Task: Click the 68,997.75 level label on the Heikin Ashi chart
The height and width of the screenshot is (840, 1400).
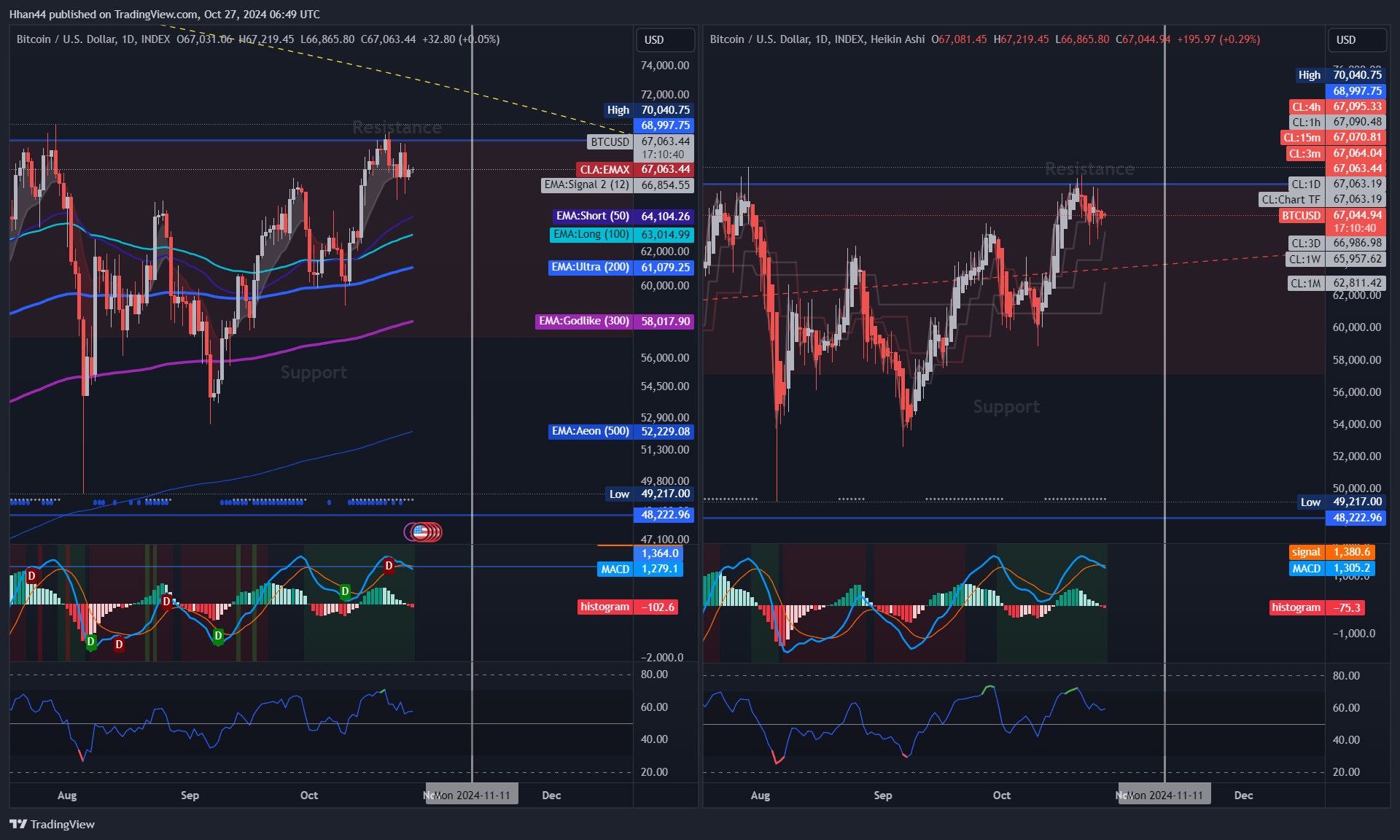Action: (1356, 91)
